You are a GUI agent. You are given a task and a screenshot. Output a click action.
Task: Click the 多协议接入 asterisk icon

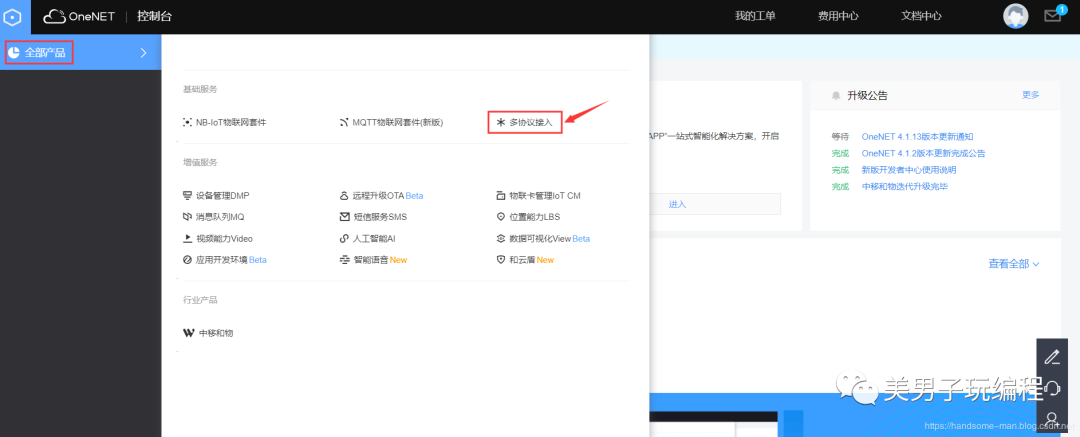501,122
